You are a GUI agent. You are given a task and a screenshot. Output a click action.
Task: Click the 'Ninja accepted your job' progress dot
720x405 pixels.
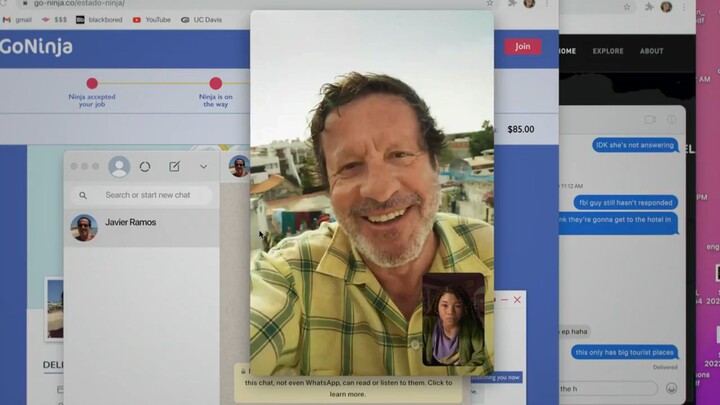pyautogui.click(x=92, y=83)
